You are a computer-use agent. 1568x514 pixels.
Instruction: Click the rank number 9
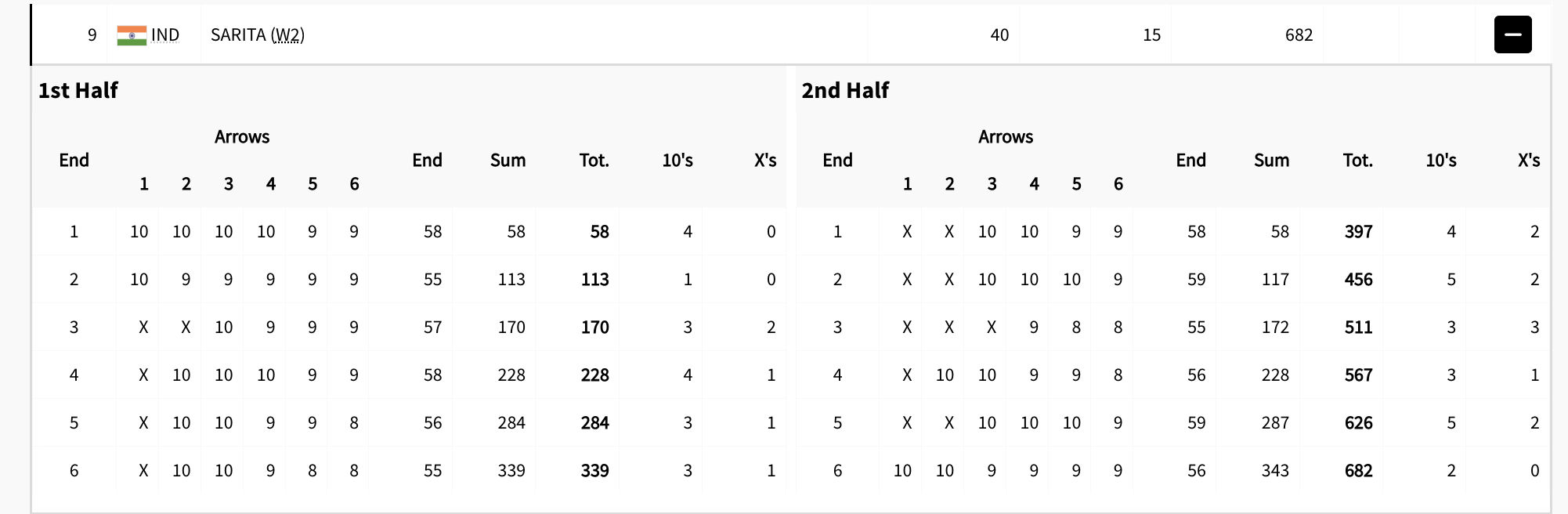point(92,35)
